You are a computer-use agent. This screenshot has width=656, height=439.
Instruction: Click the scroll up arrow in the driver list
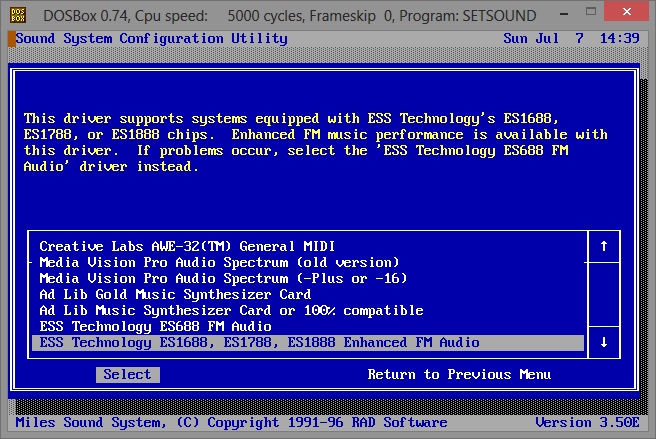click(604, 246)
